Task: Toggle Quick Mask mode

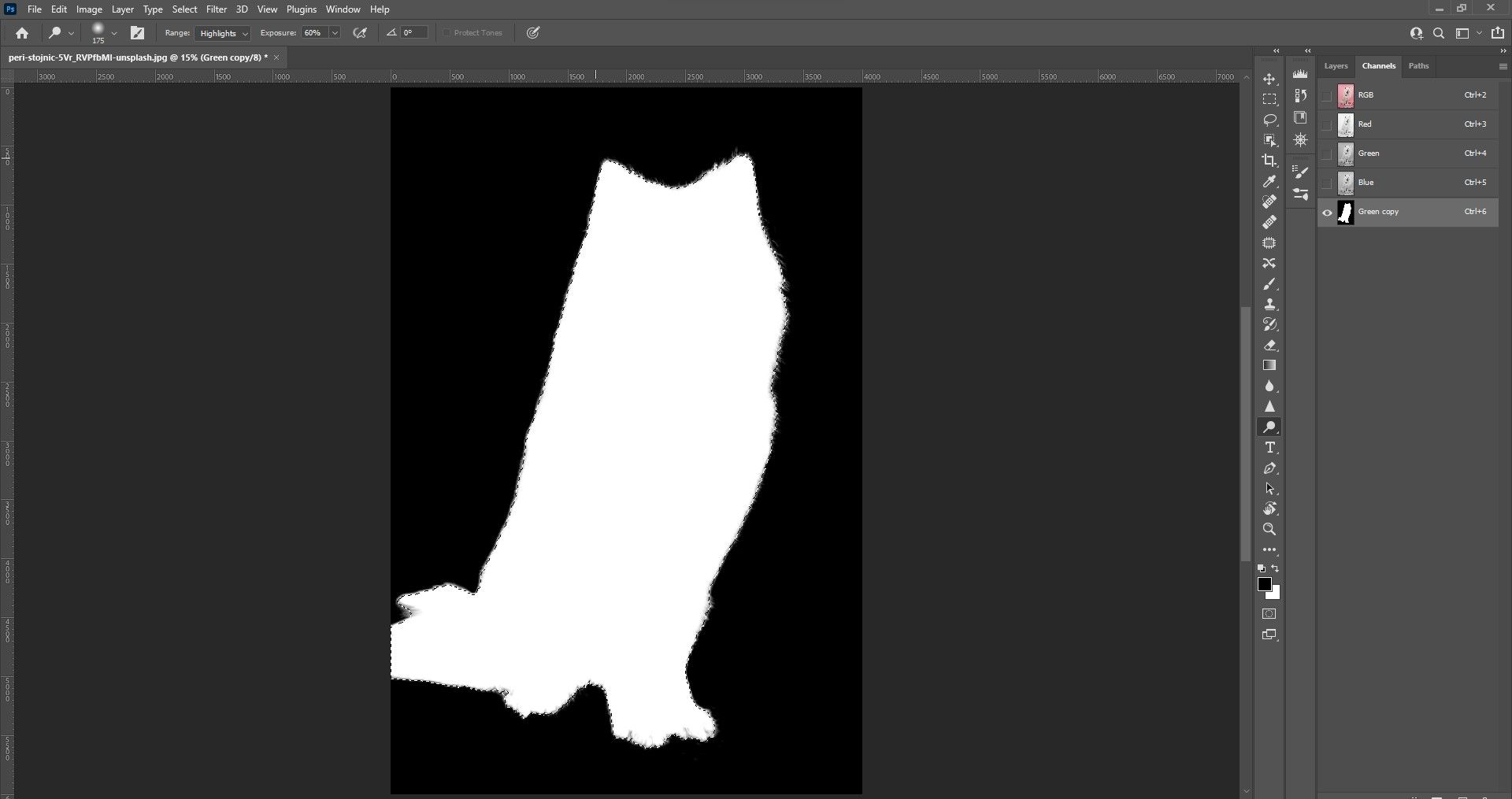Action: [x=1269, y=614]
